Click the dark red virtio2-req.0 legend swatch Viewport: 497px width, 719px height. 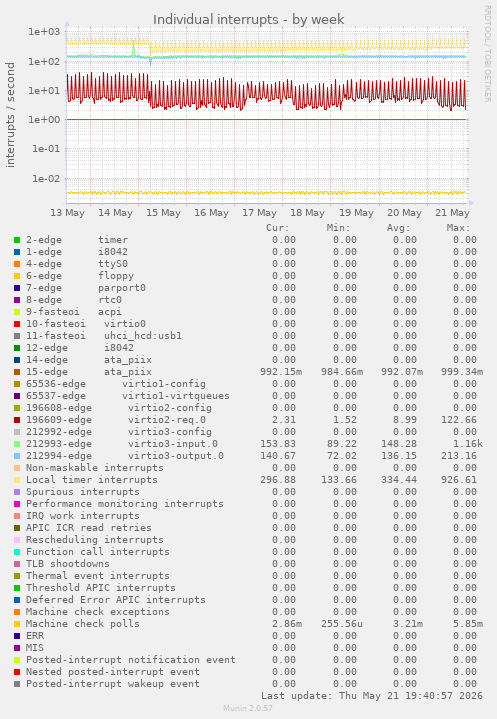click(17, 420)
